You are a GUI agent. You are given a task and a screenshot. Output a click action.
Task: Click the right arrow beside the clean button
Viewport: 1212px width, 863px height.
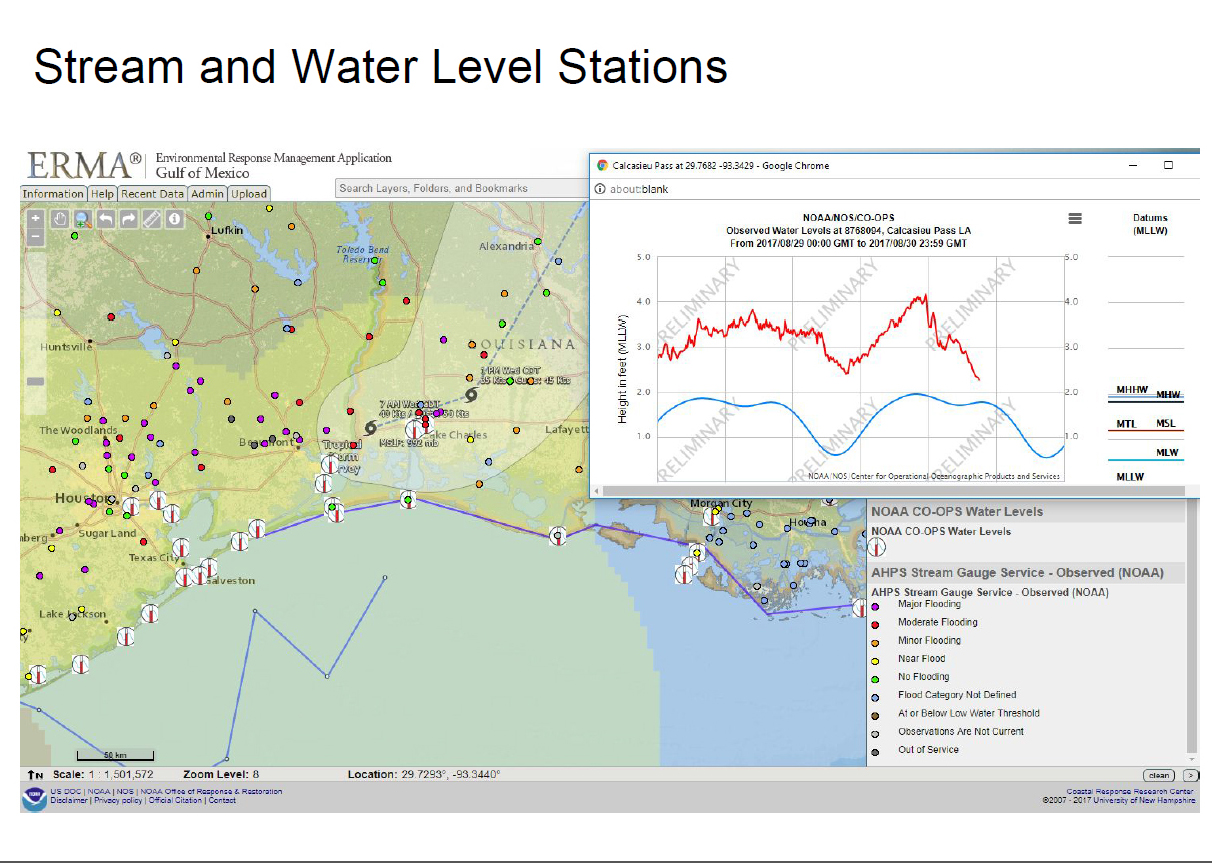(x=1191, y=775)
